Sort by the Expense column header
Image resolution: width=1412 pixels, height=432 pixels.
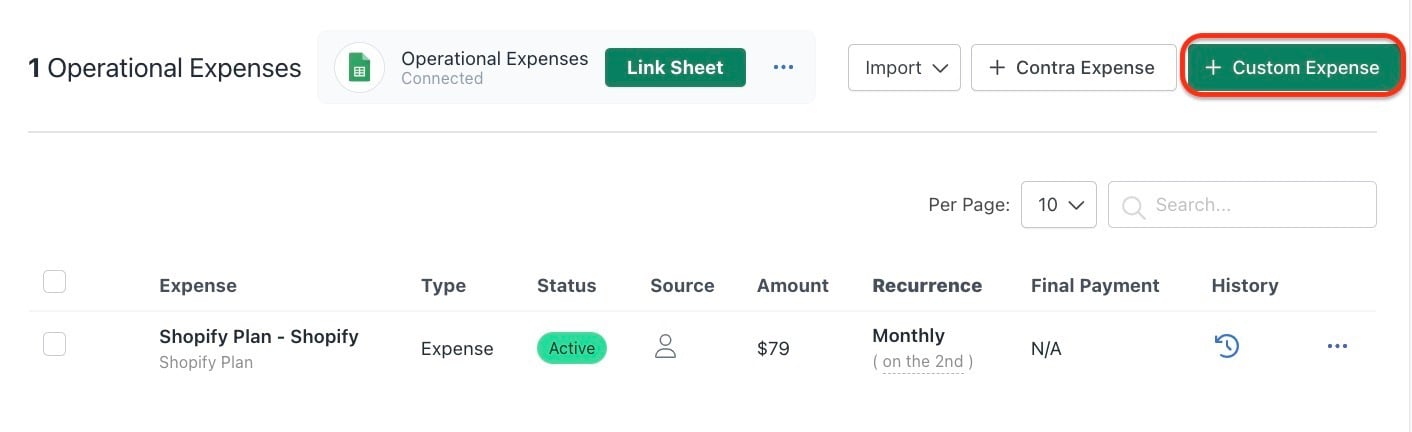tap(198, 285)
